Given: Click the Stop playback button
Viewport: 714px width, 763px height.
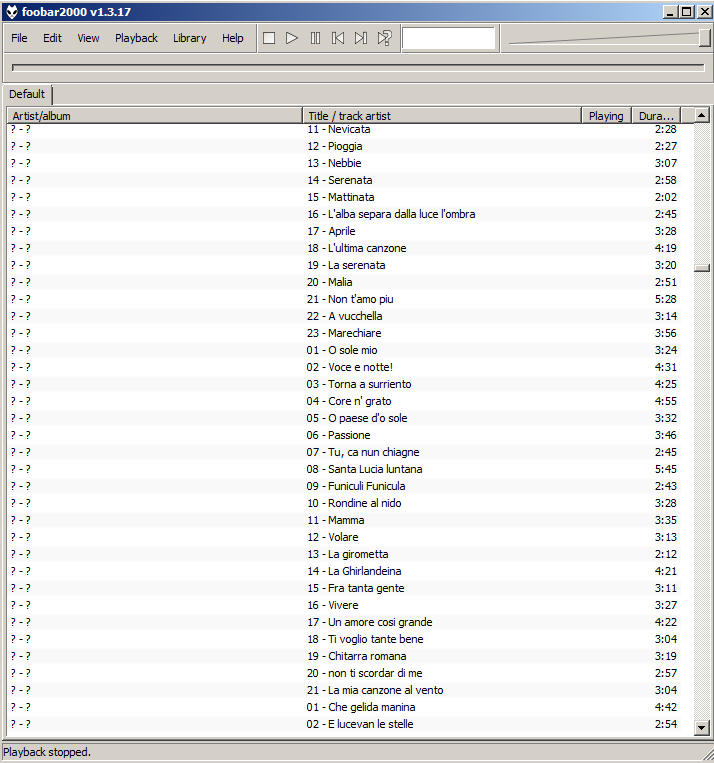Looking at the screenshot, I should 269,38.
